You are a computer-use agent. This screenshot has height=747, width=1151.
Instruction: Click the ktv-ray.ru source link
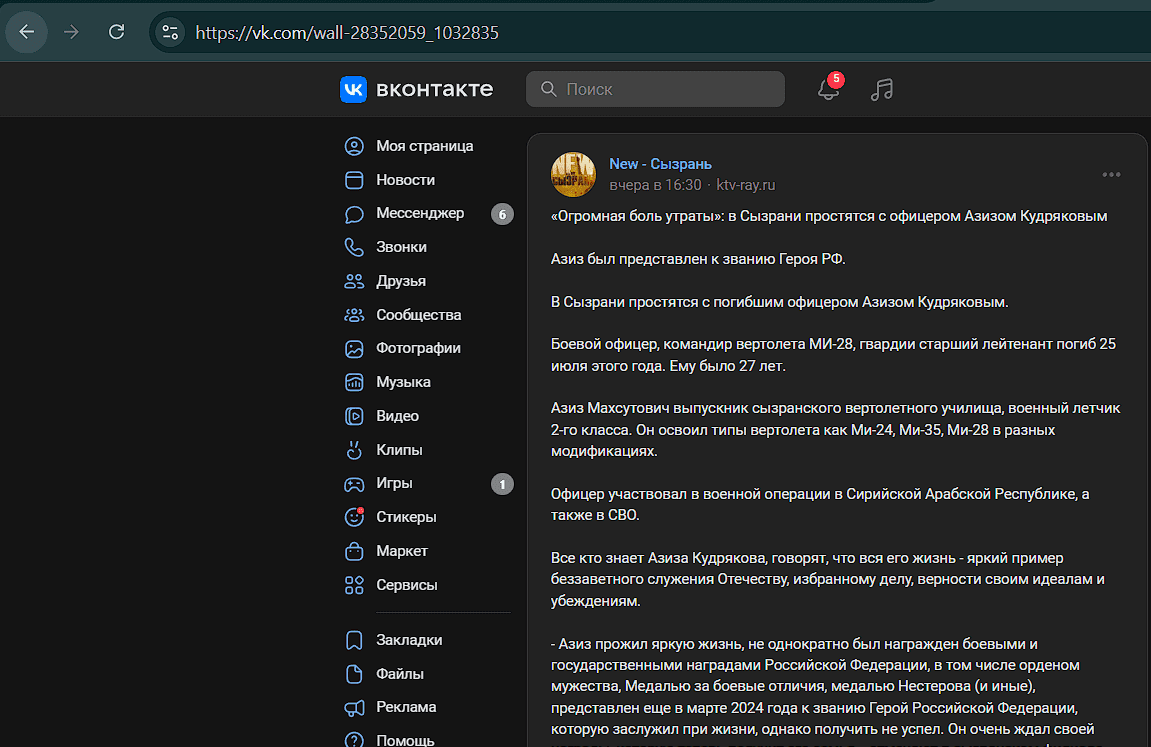[x=745, y=185]
